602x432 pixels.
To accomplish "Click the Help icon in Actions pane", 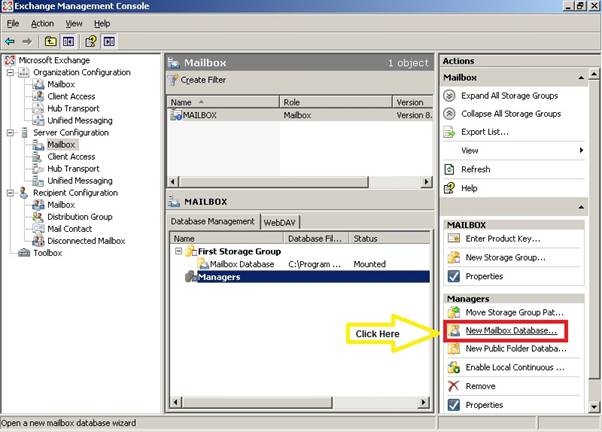I will pos(449,188).
